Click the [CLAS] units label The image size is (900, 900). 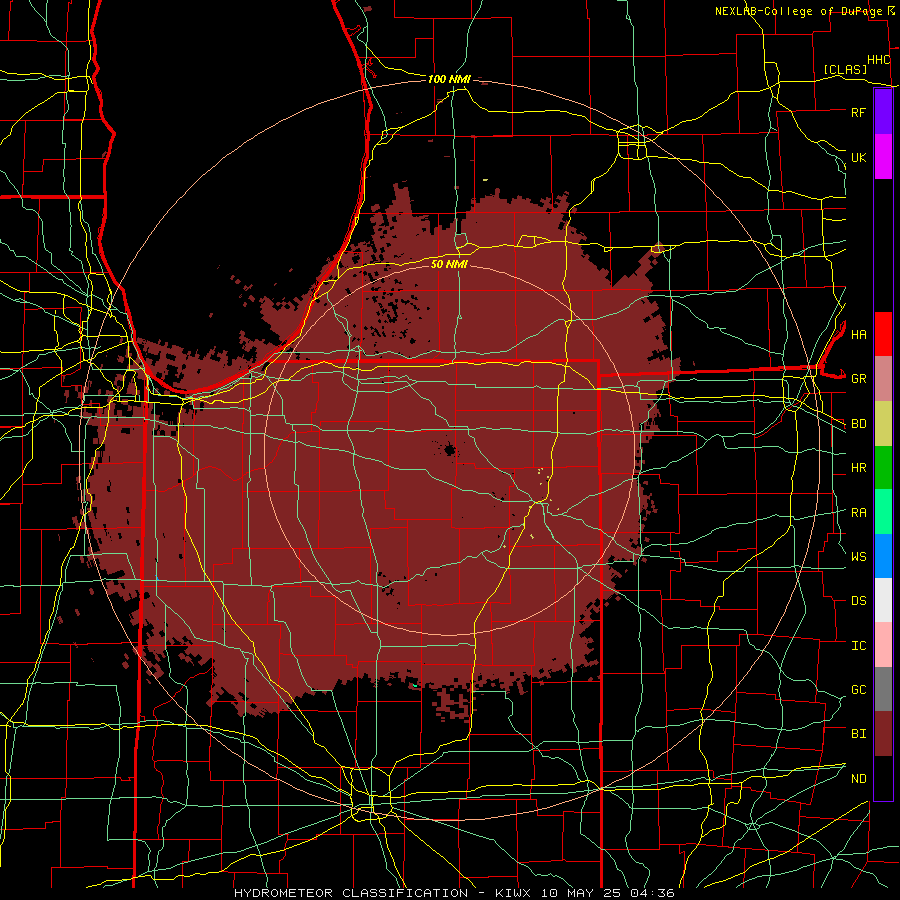(x=845, y=70)
